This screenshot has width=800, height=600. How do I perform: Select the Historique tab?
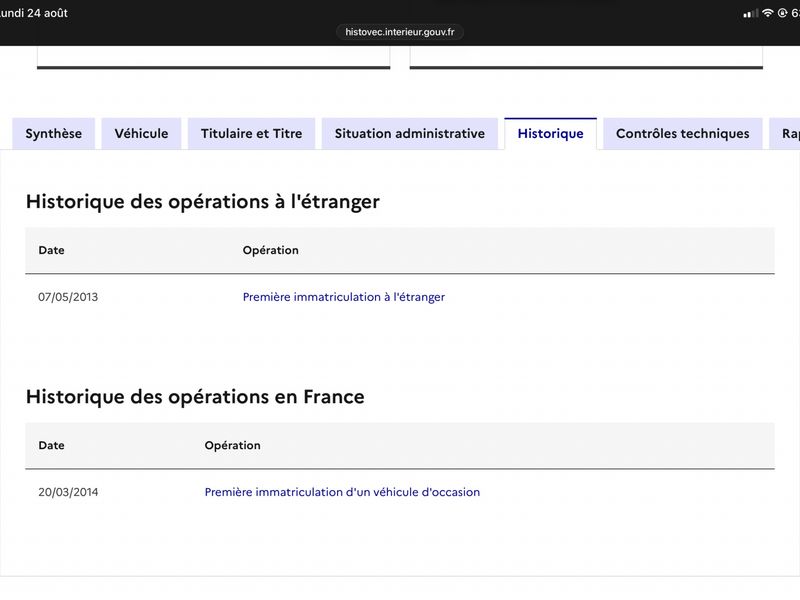[551, 134]
